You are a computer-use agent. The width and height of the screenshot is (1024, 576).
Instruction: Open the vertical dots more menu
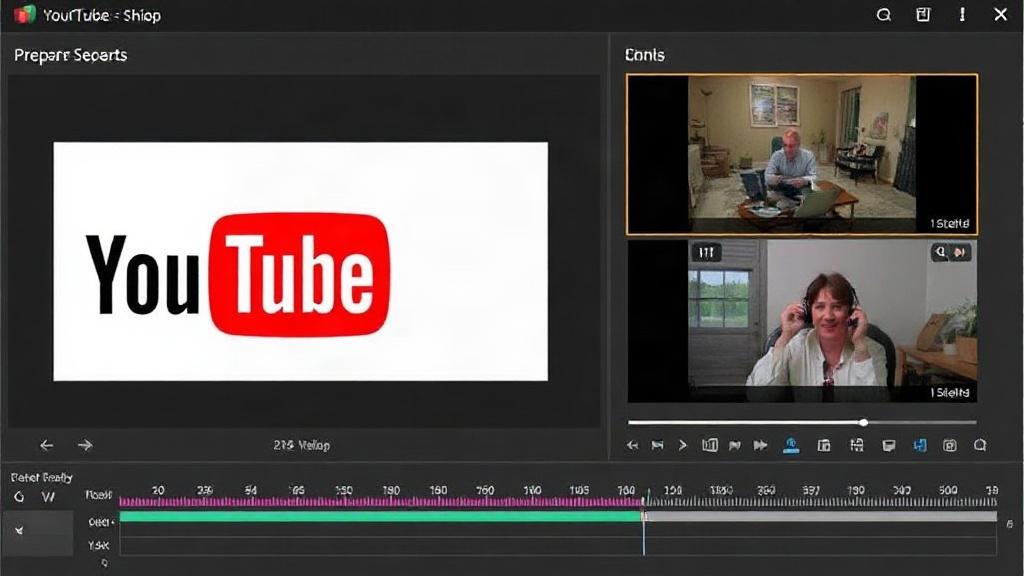(962, 14)
